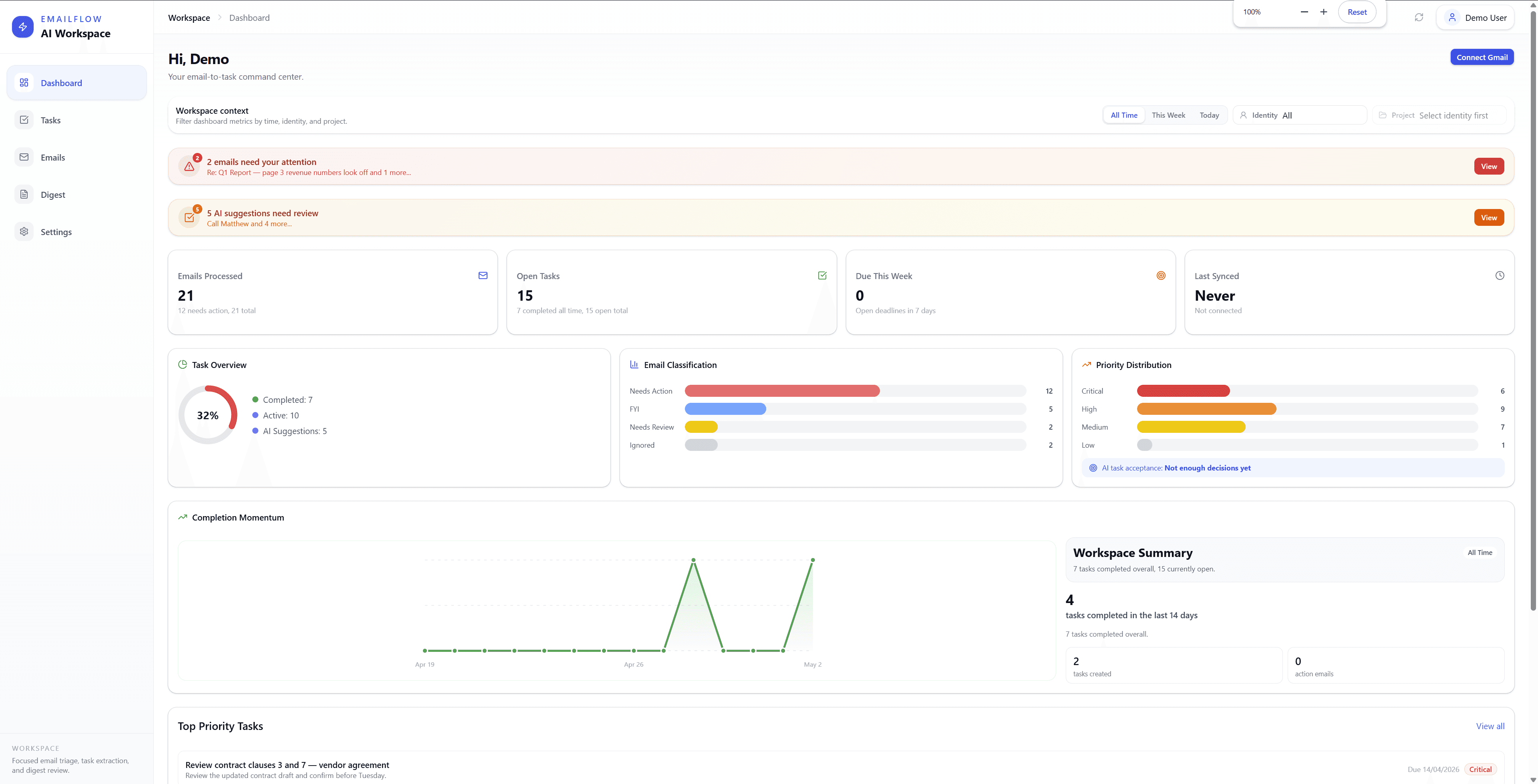This screenshot has width=1538, height=784.
Task: Click the Email Classification bar chart icon
Action: 634,364
